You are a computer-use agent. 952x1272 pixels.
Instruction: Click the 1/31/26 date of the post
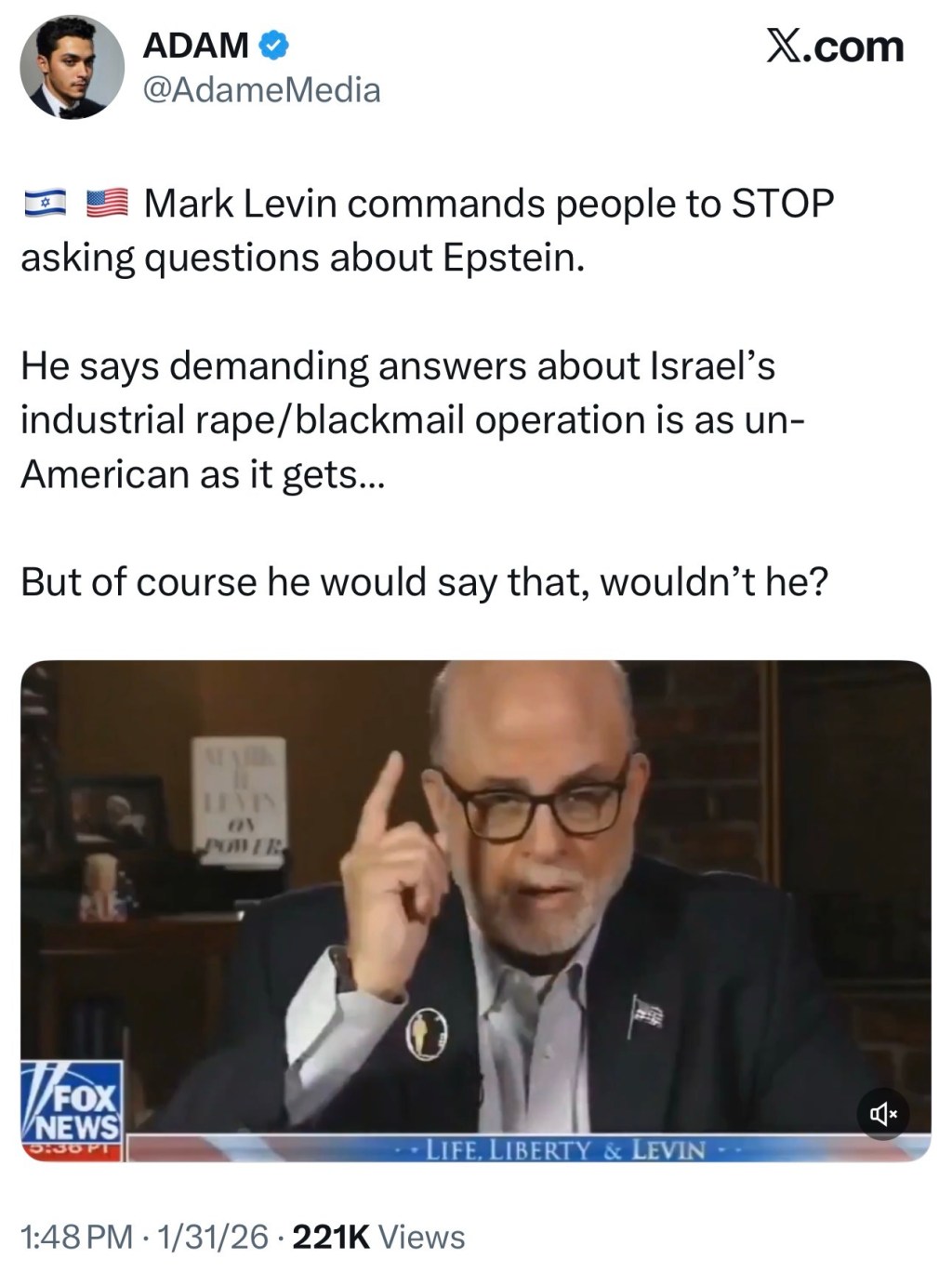coord(214,1237)
